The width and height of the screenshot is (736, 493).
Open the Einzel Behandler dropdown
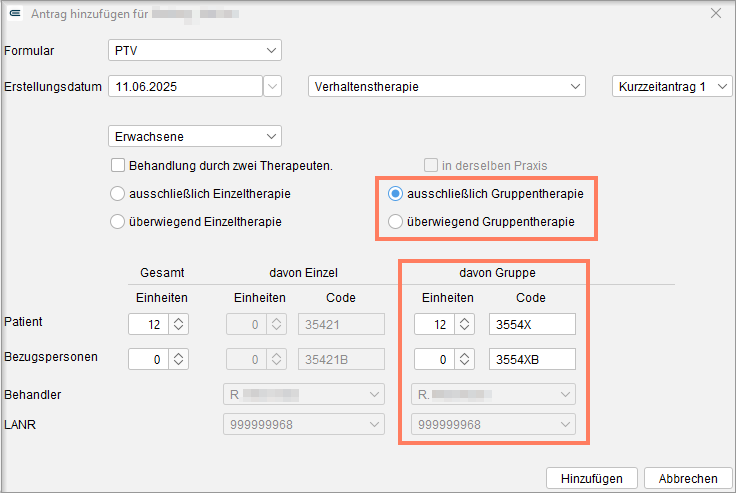click(304, 394)
